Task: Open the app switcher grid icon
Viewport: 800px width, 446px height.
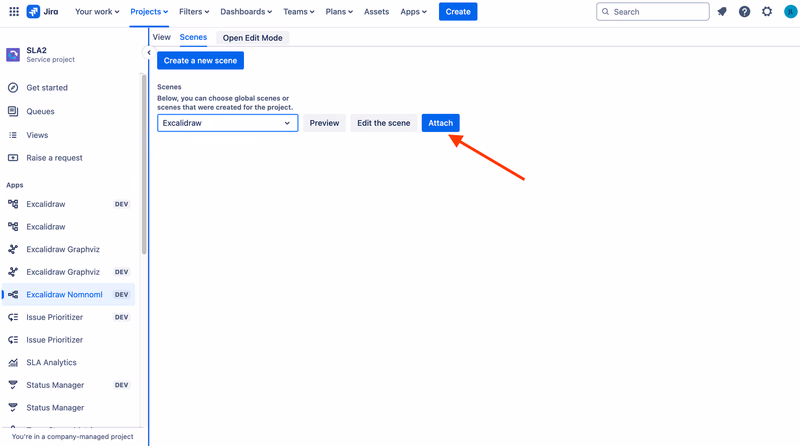Action: tap(14, 11)
